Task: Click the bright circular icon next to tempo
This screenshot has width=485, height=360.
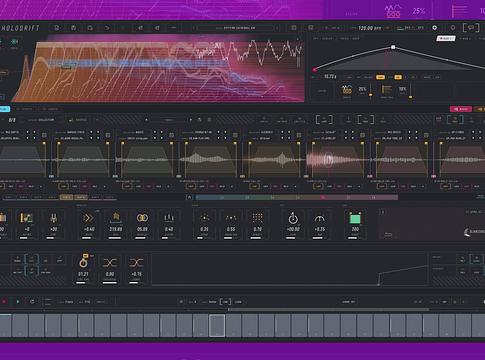Action: click(x=435, y=28)
